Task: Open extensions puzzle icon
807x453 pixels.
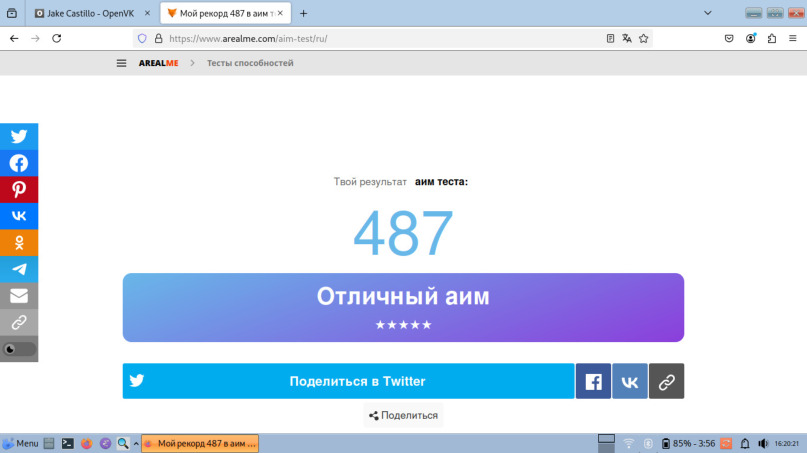Action: coord(771,39)
